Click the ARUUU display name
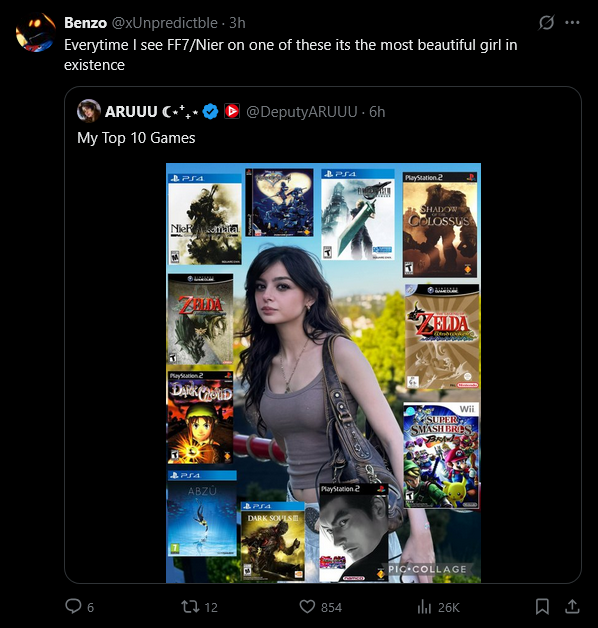The width and height of the screenshot is (598, 628). coord(131,112)
